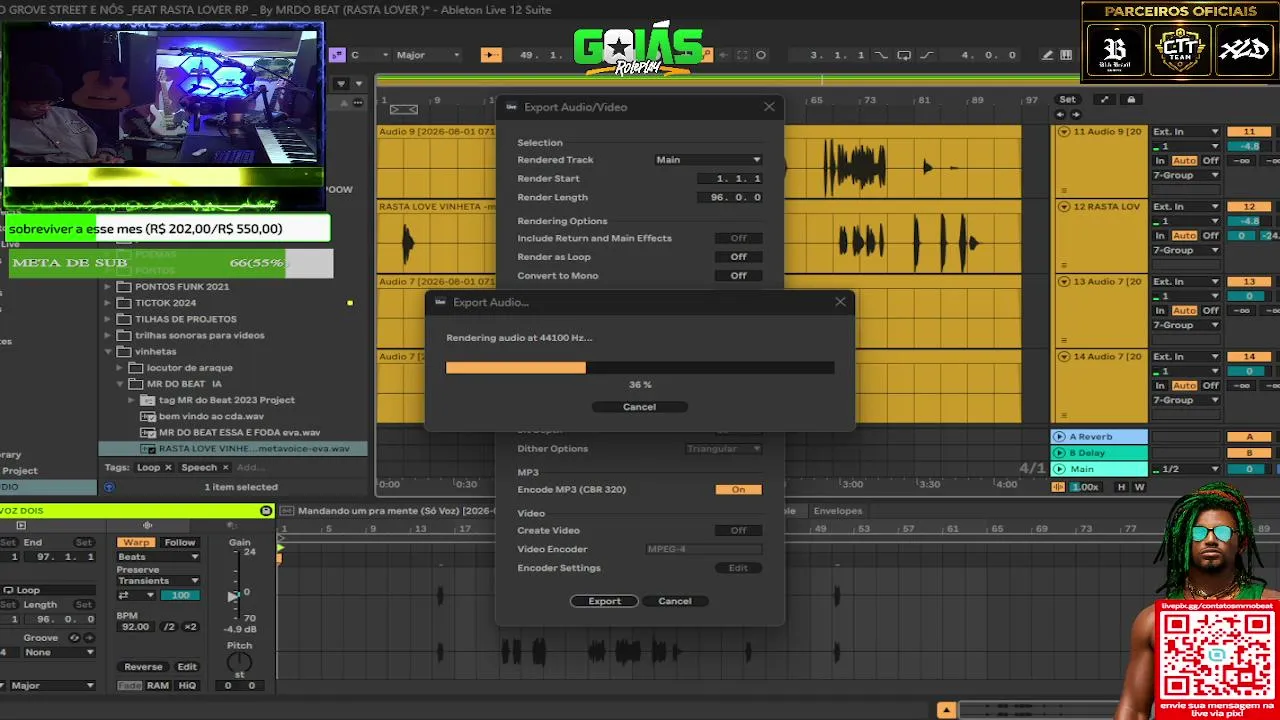Commit the groove with the arrow icon
Viewport: 1280px width, 720px height.
[x=88, y=637]
